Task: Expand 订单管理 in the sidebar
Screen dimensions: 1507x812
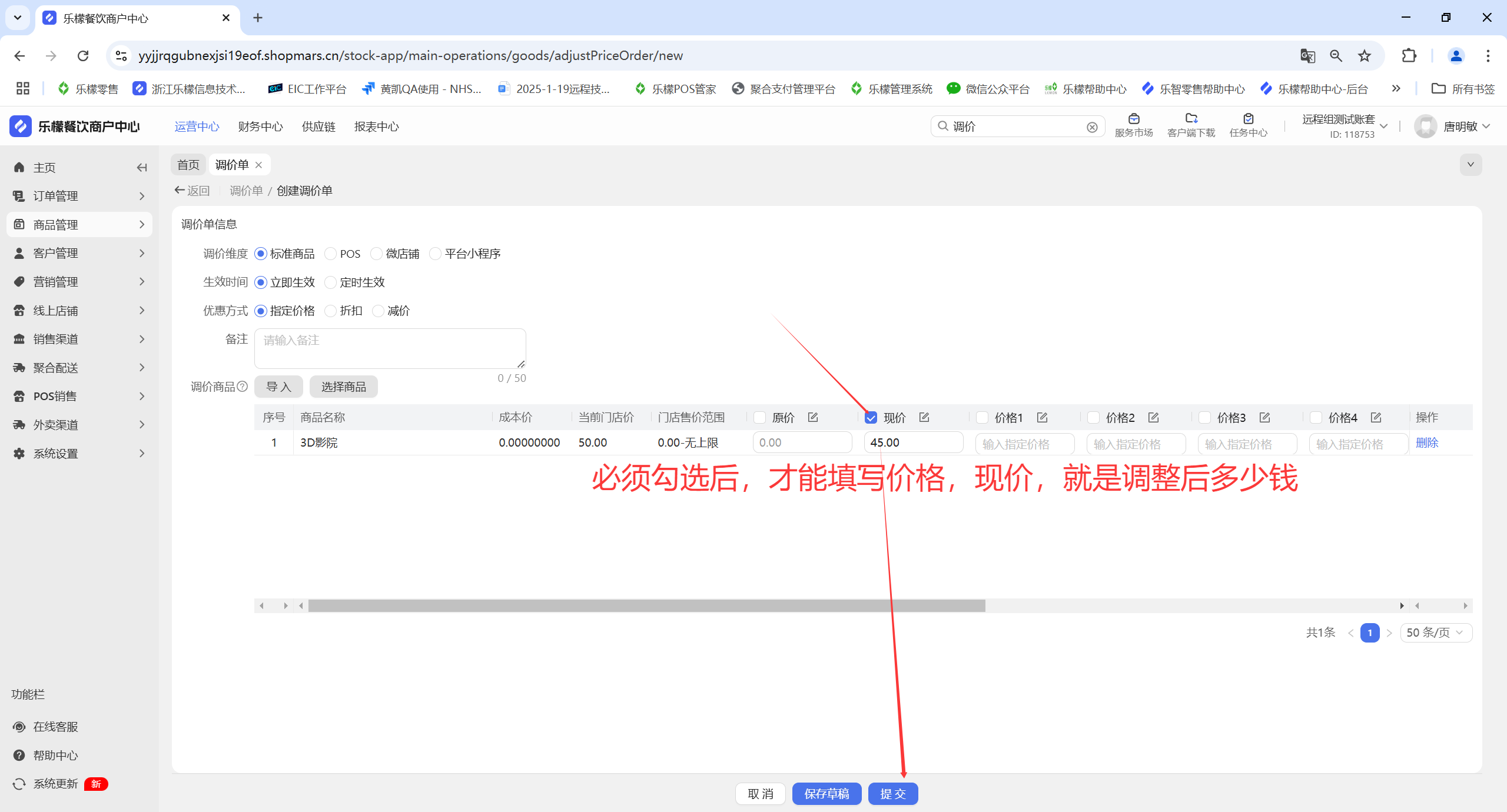Action: [79, 196]
